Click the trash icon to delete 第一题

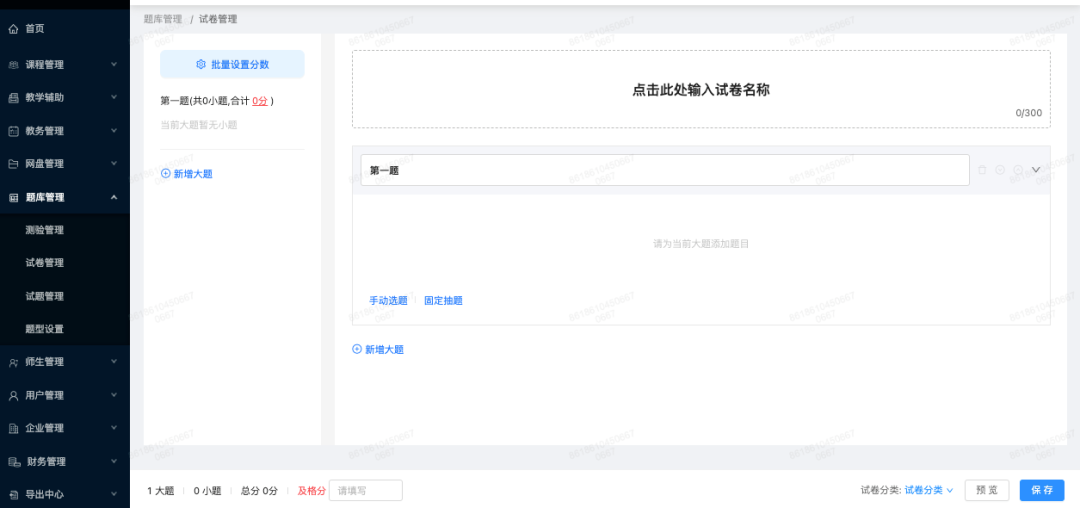tap(982, 170)
